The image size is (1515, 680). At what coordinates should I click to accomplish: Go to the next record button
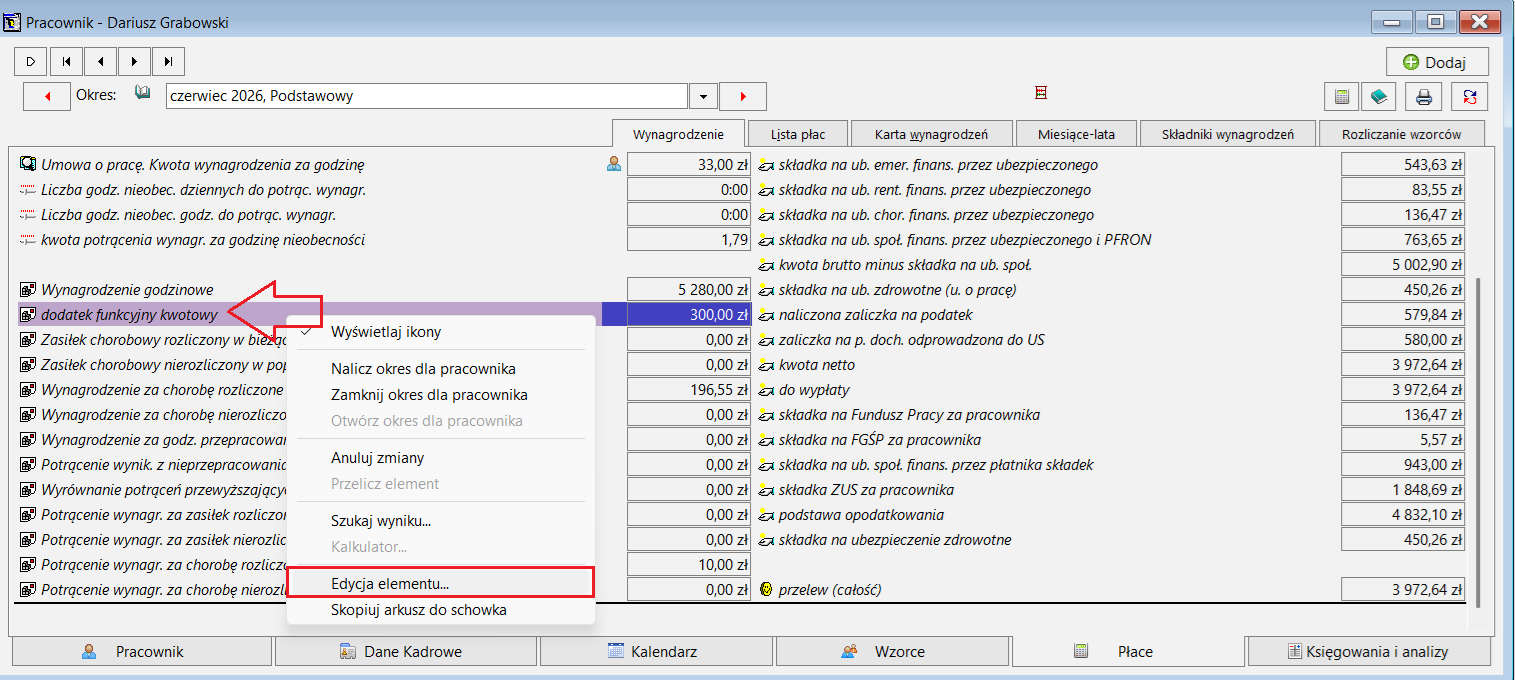tap(134, 61)
